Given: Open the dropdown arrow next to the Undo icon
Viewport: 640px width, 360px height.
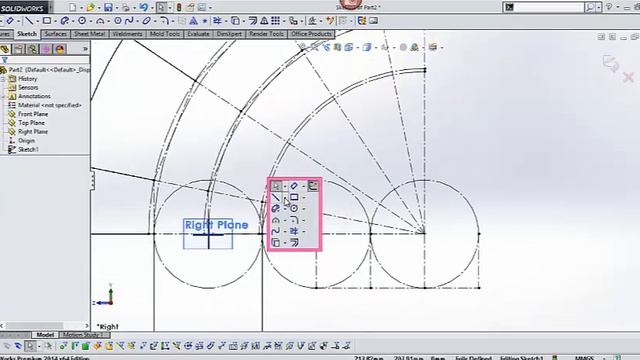Looking at the screenshot, I should click(152, 7).
